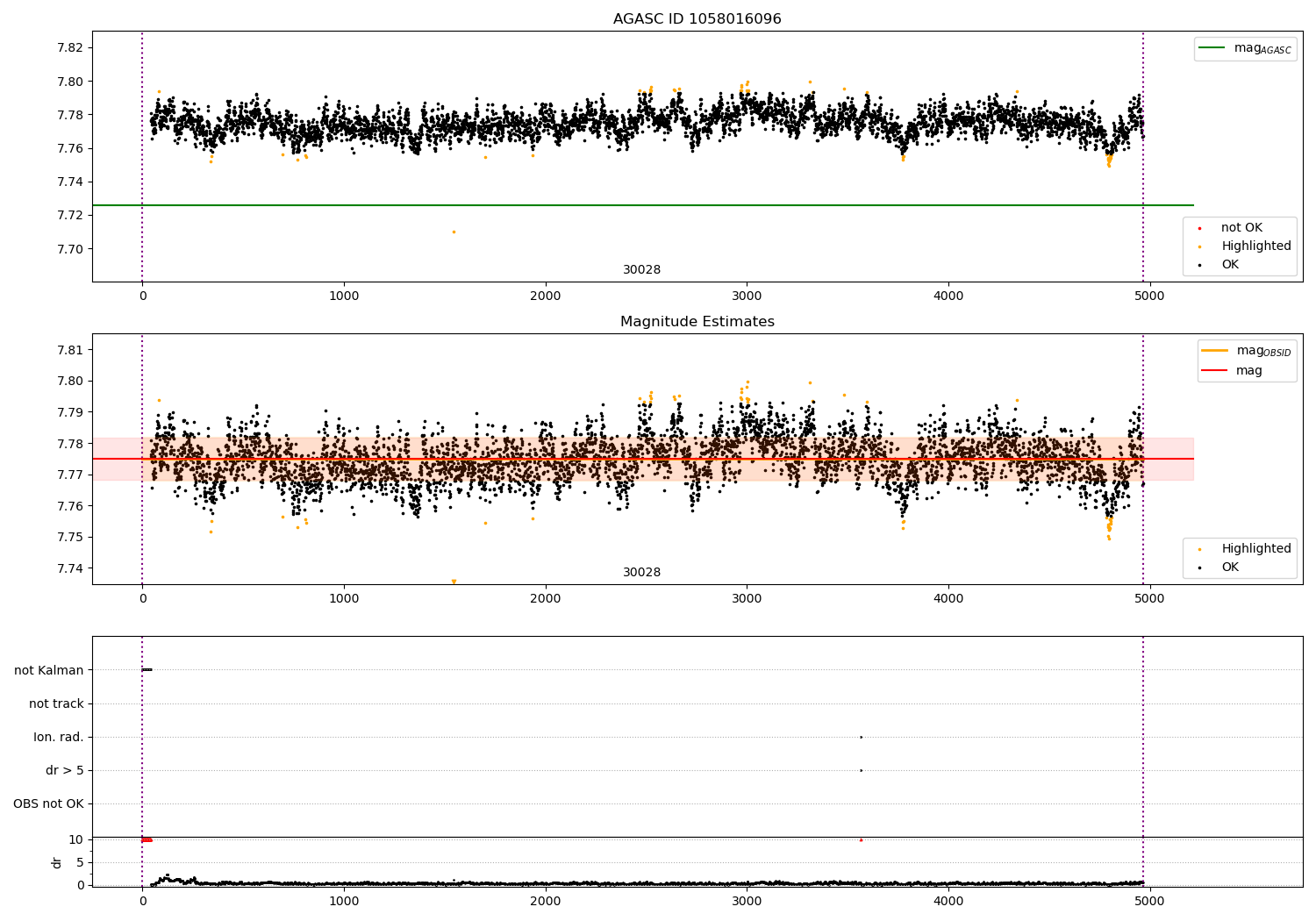Click the 'Magnitude Estimates' subplot title
The height and width of the screenshot is (921, 1316).
tap(697, 322)
